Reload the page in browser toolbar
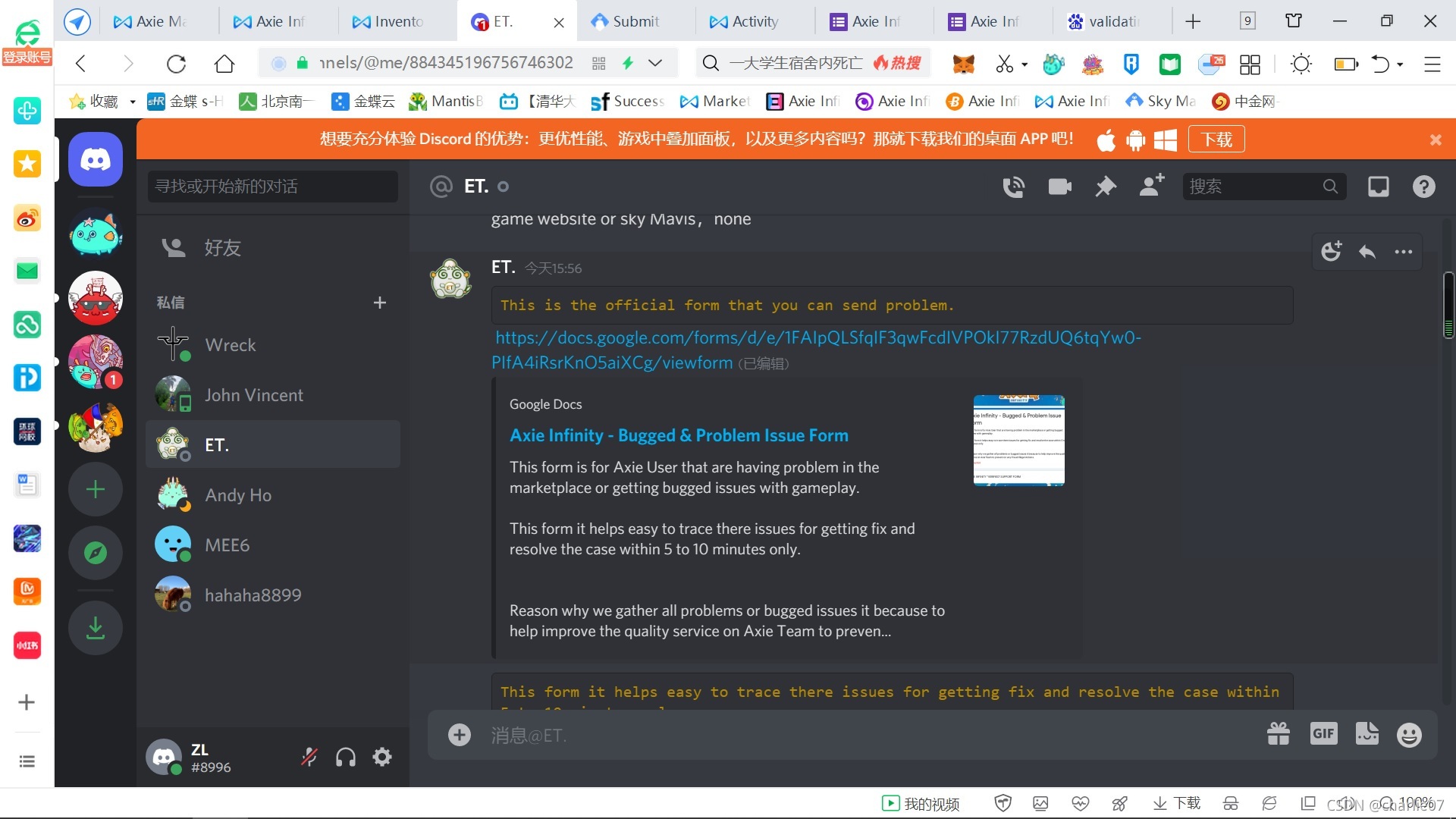 (176, 64)
